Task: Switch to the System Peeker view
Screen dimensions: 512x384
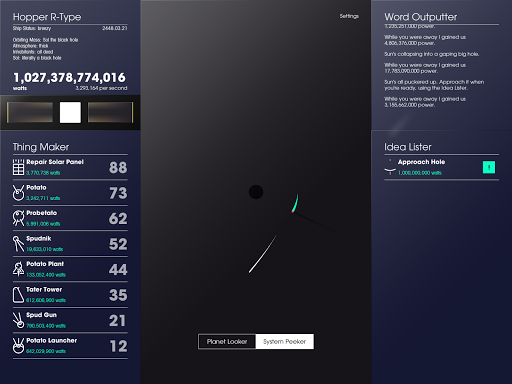Action: (x=284, y=342)
